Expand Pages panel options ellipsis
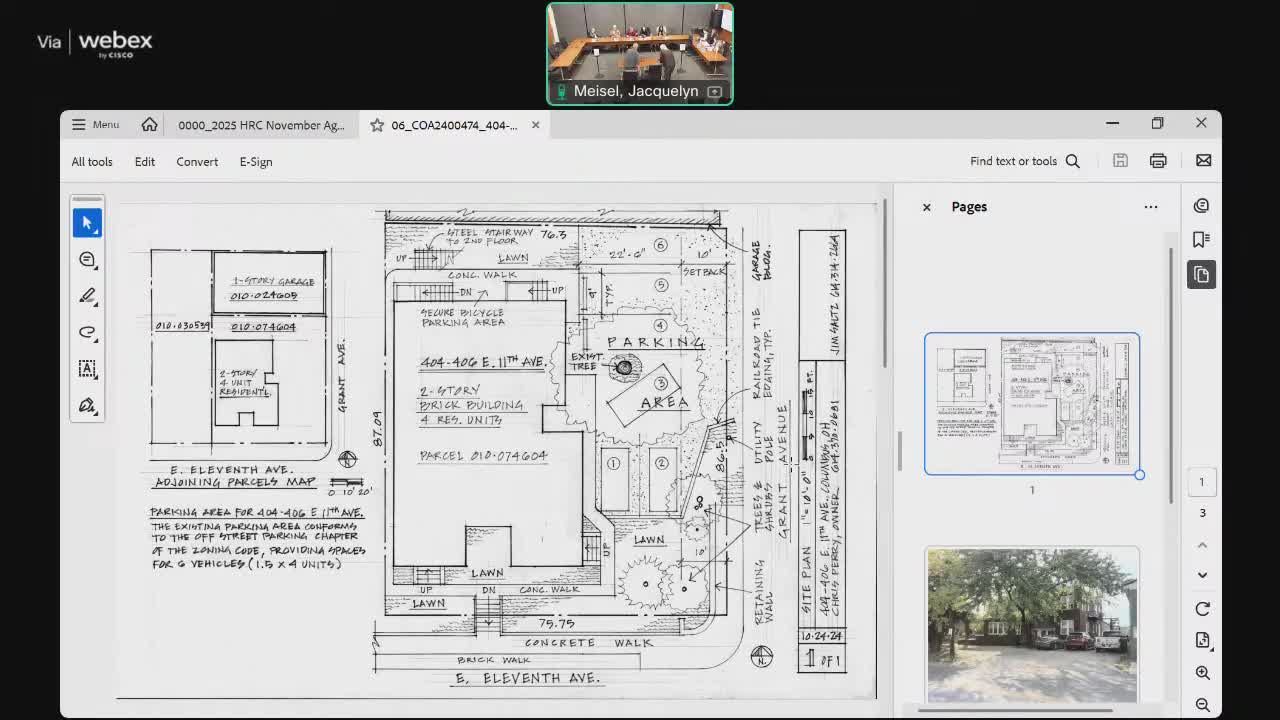Screen dimensions: 1280x720 pyautogui.click(x=1150, y=207)
